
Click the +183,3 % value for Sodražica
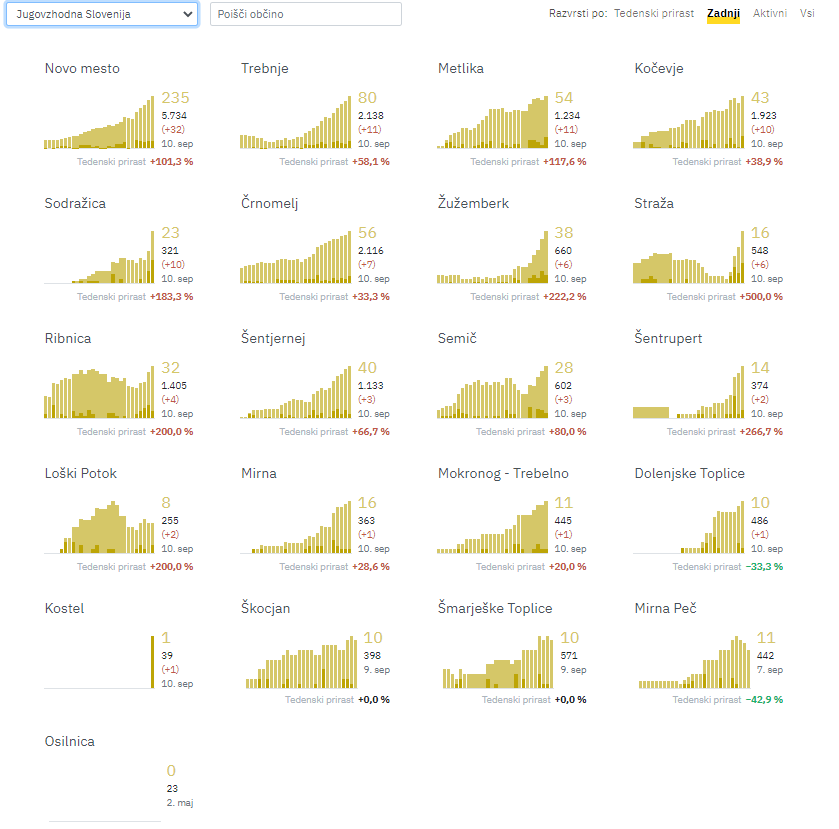(x=171, y=296)
